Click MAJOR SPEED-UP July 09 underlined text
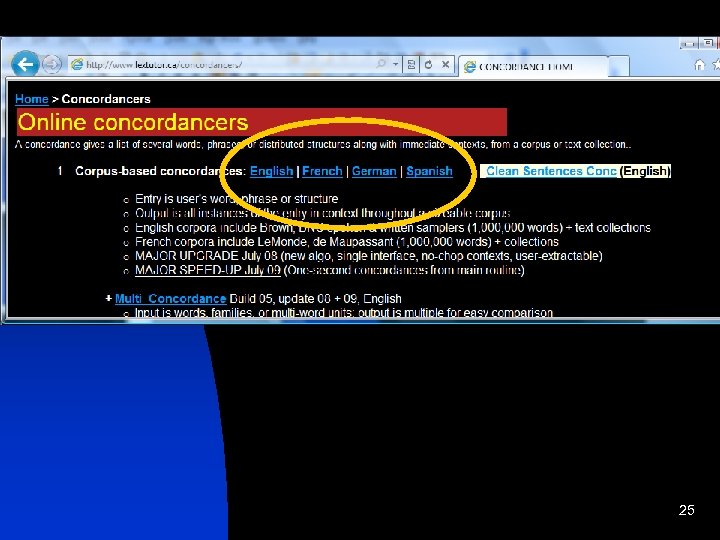Viewport: 720px width, 540px height. [208, 270]
